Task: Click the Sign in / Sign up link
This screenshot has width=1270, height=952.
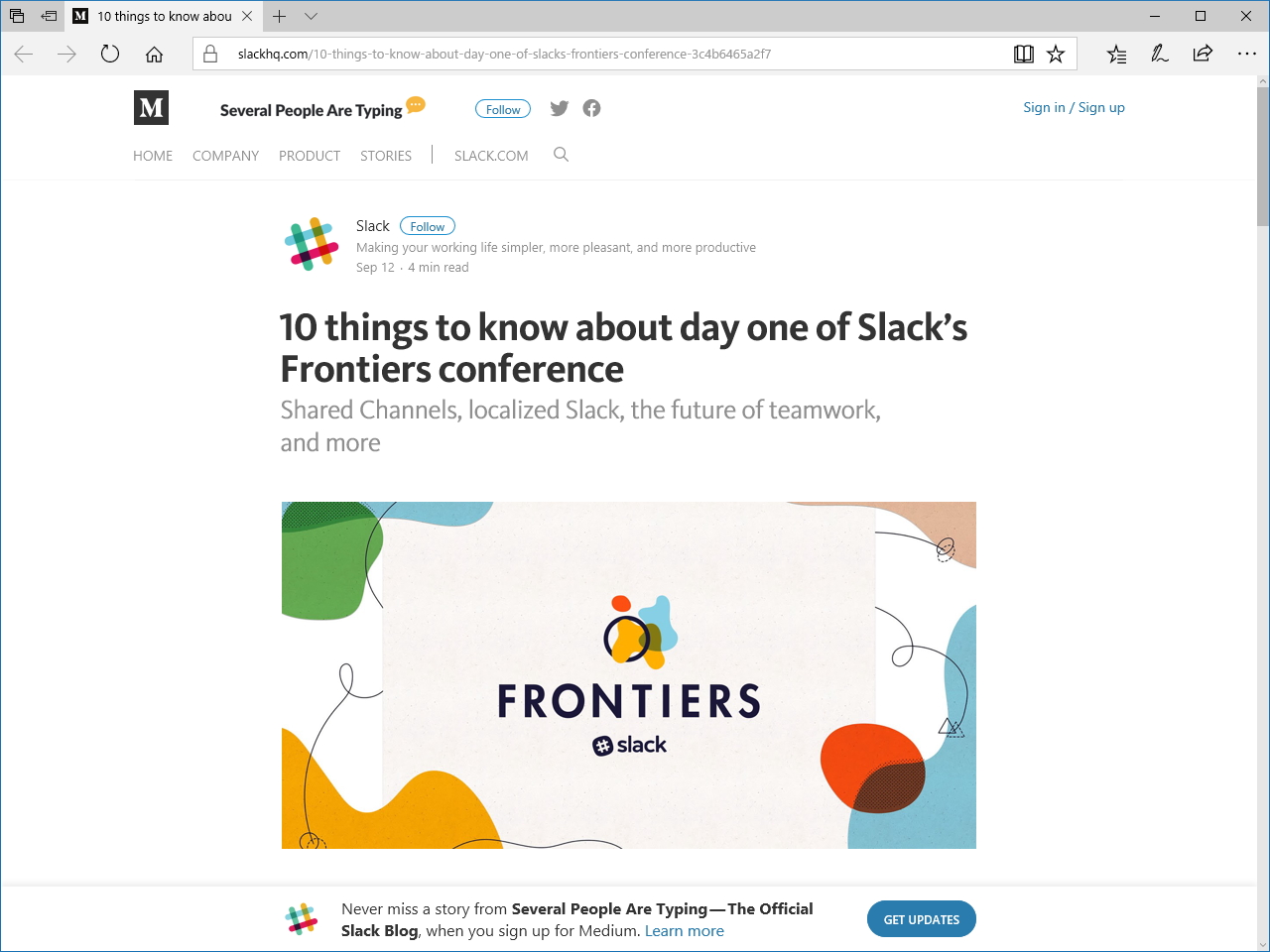Action: point(1074,107)
